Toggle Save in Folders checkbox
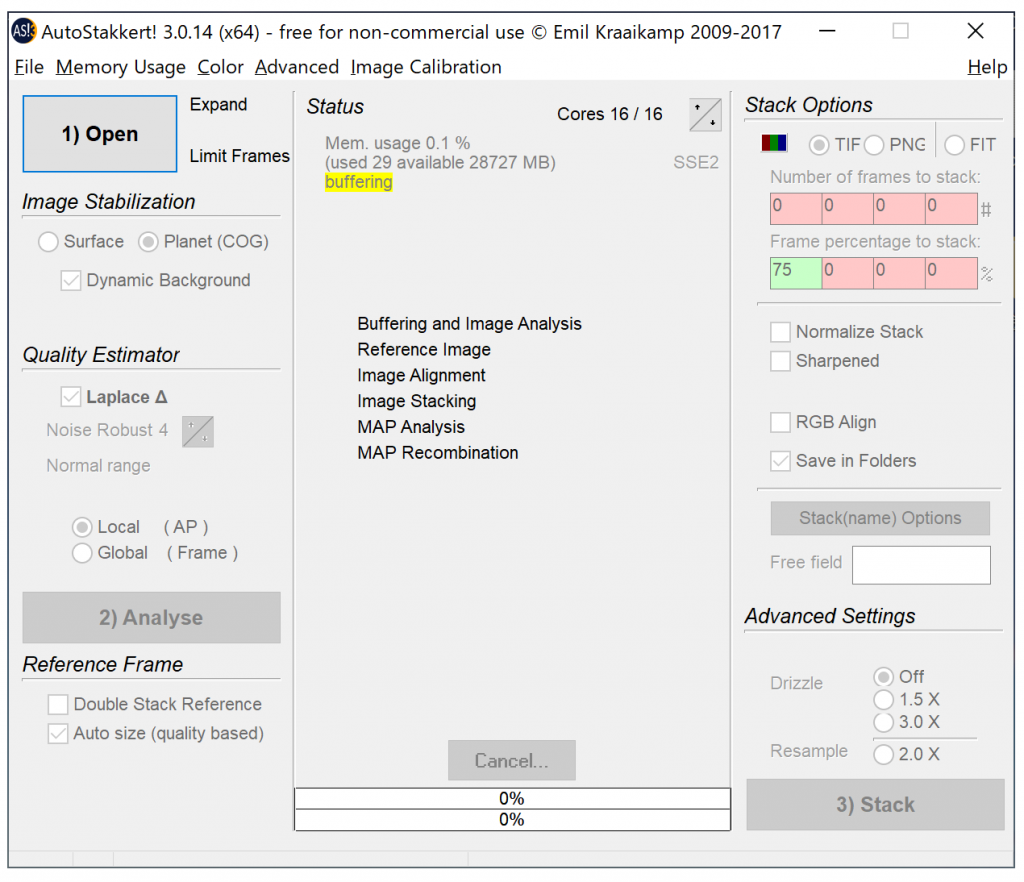 [843, 461]
